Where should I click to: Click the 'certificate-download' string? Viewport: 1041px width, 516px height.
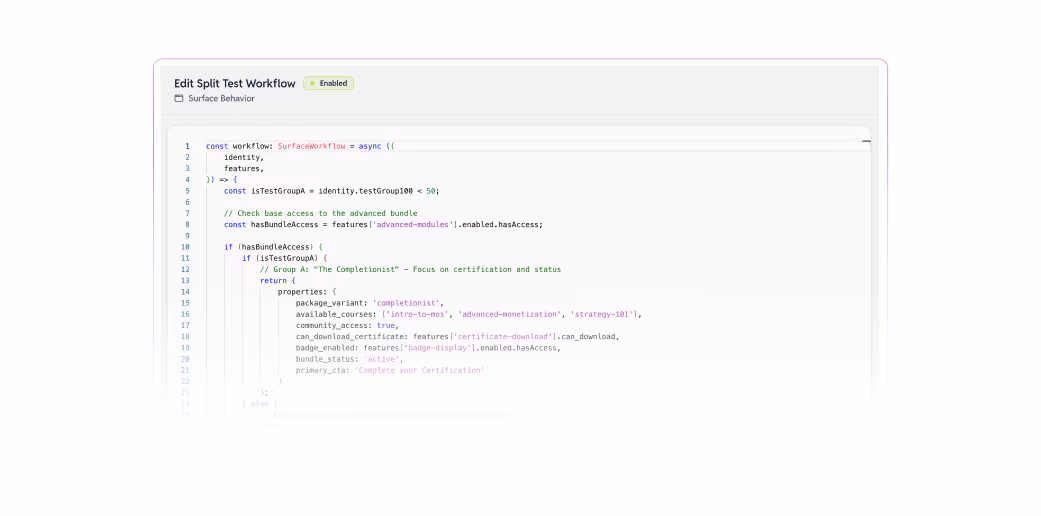[x=503, y=337]
